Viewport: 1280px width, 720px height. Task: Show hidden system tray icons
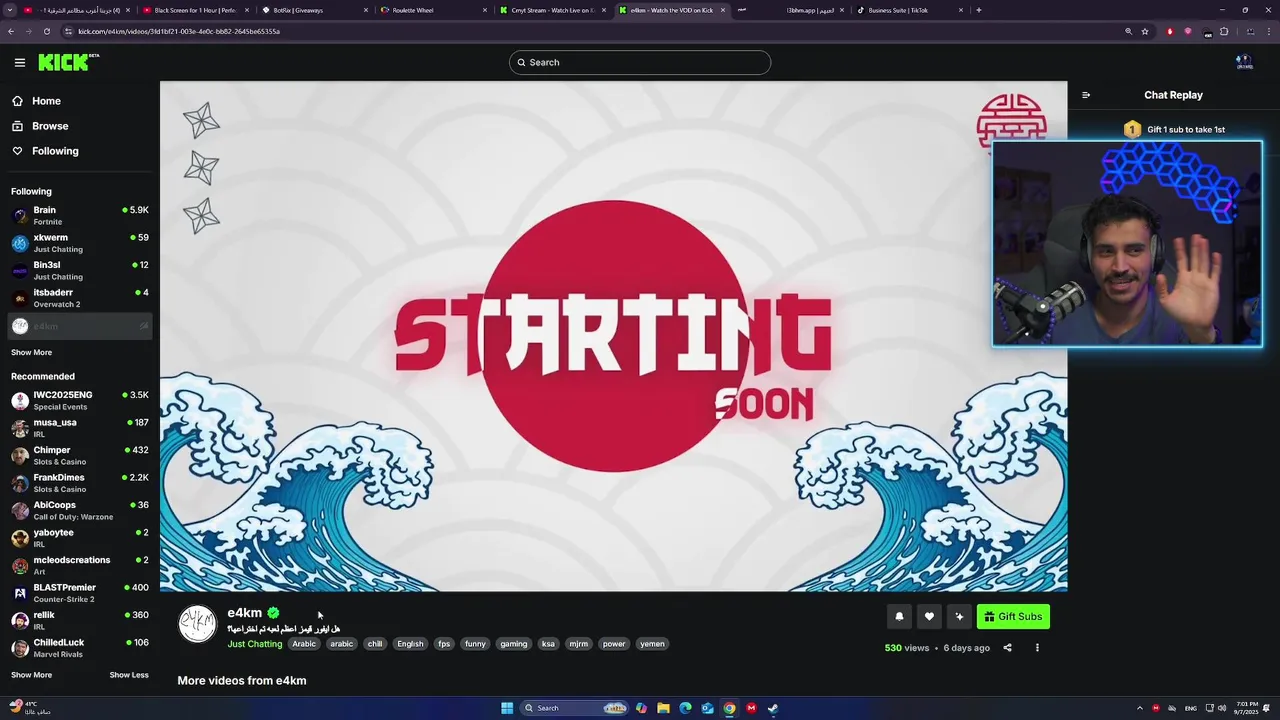click(1139, 708)
